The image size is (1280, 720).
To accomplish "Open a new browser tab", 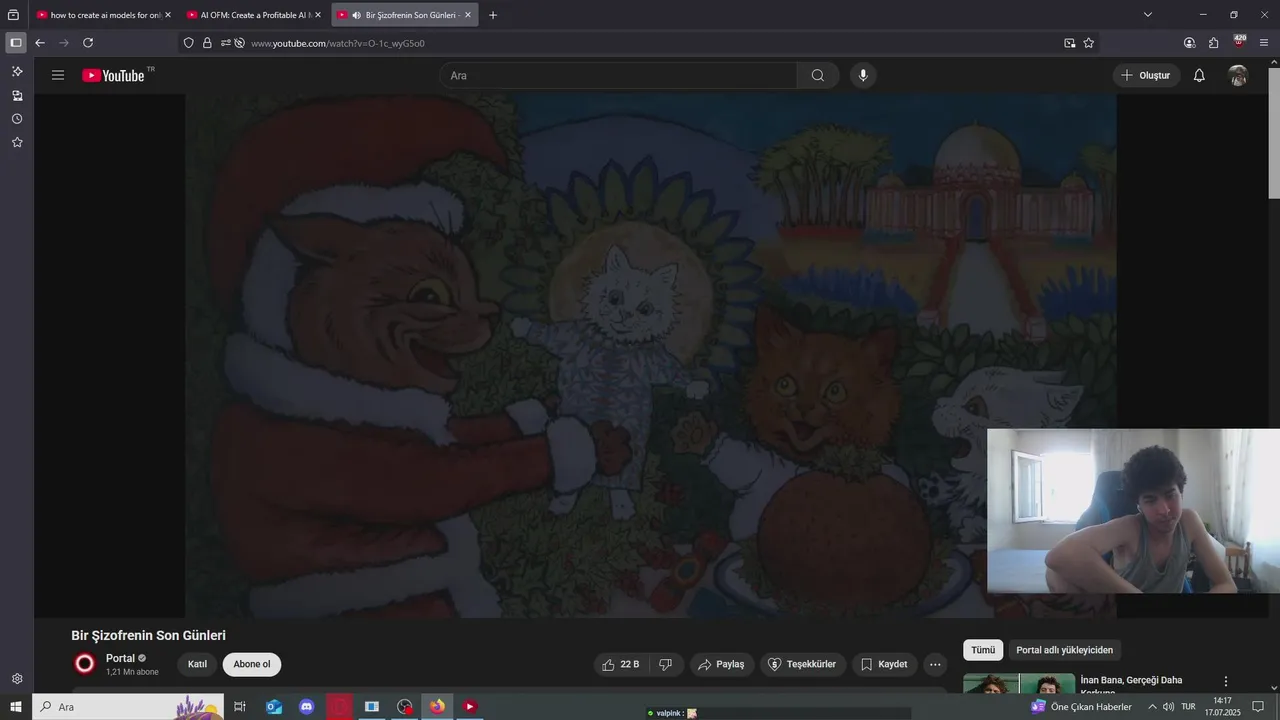I will click(x=493, y=15).
